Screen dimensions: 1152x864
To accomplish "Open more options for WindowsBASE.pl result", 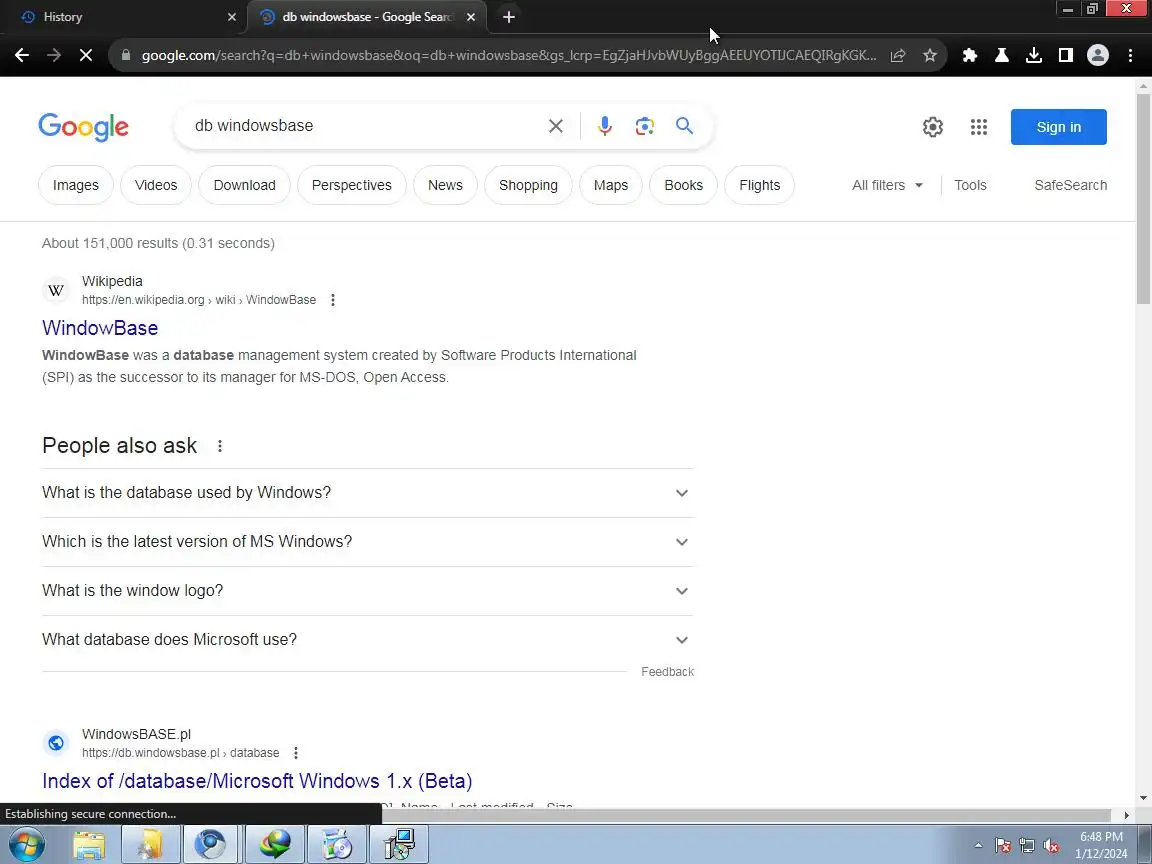I will [295, 753].
